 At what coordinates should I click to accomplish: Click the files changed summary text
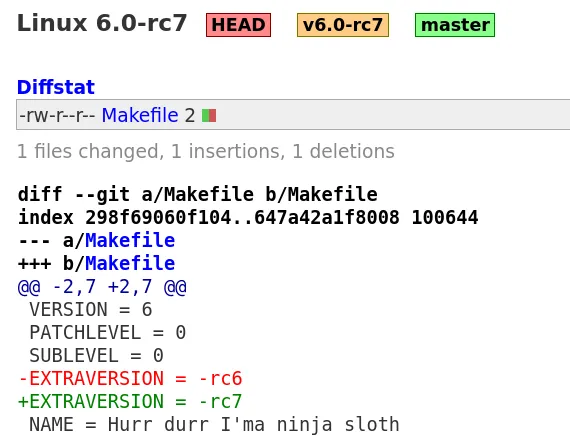coord(206,151)
